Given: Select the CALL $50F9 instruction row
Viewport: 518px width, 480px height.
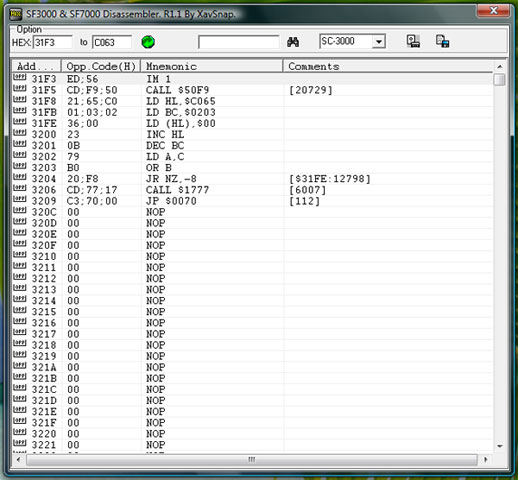Looking at the screenshot, I should [252, 90].
